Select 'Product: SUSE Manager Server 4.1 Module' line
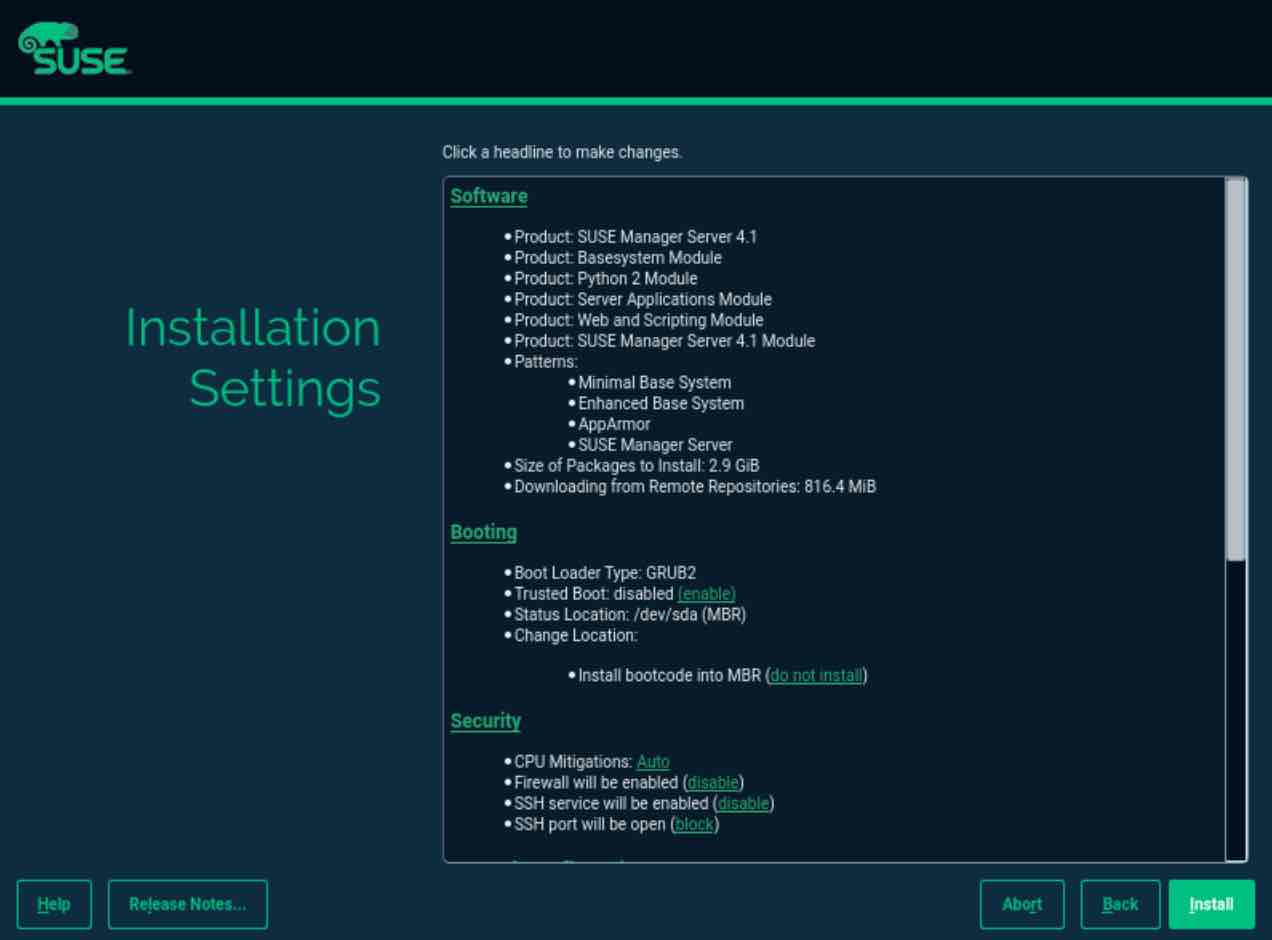Image resolution: width=1272 pixels, height=940 pixels. click(665, 341)
